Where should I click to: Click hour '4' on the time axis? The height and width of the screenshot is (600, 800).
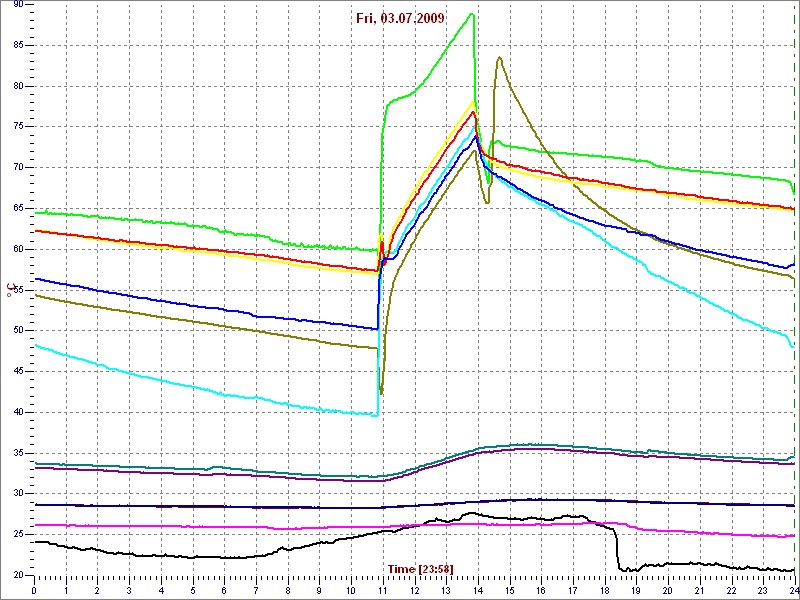click(161, 589)
